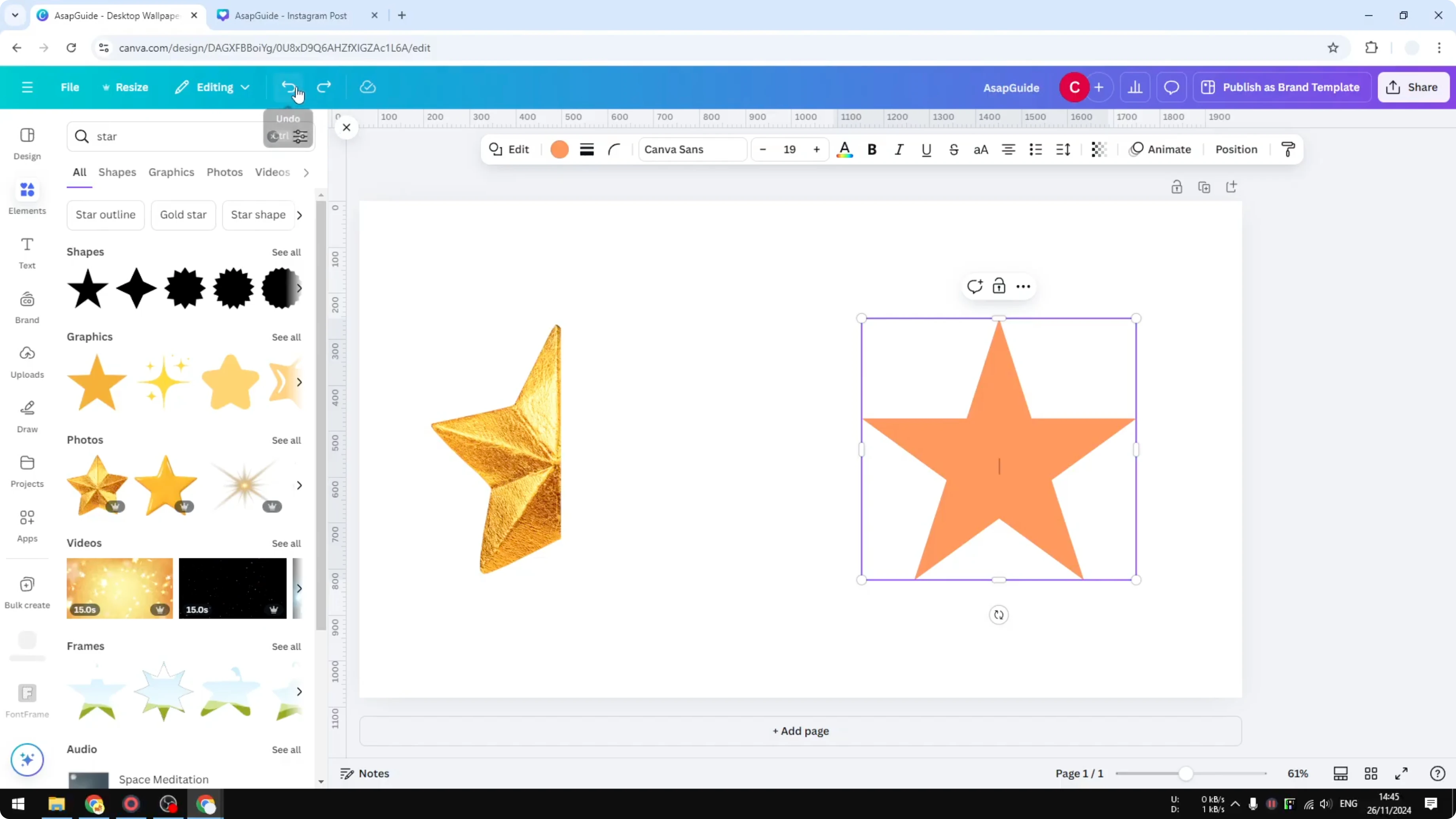Lock the selected star element
Screen dimensions: 1456x819
coord(999,286)
